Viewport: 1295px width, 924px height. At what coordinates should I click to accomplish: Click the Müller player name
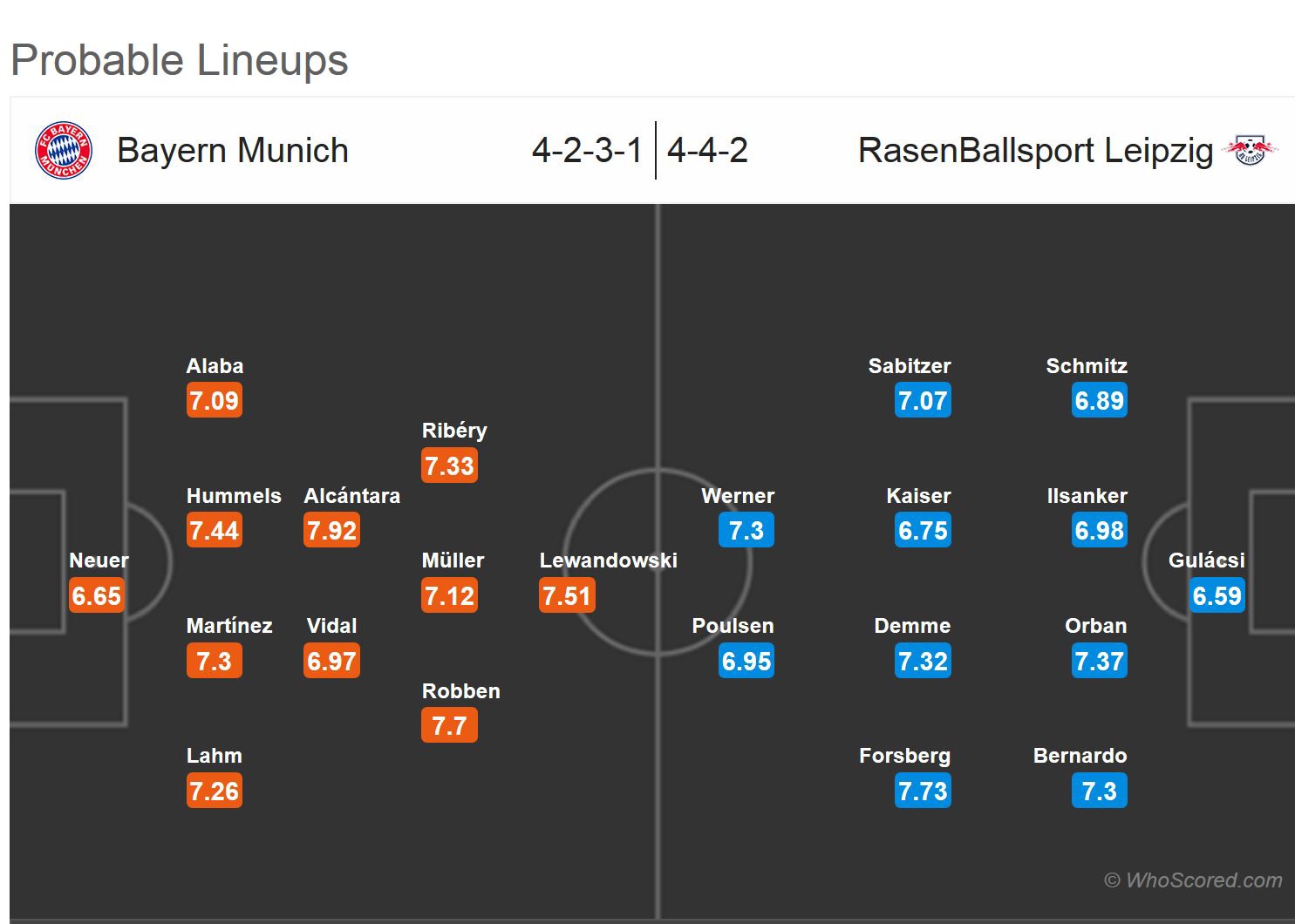(x=453, y=561)
